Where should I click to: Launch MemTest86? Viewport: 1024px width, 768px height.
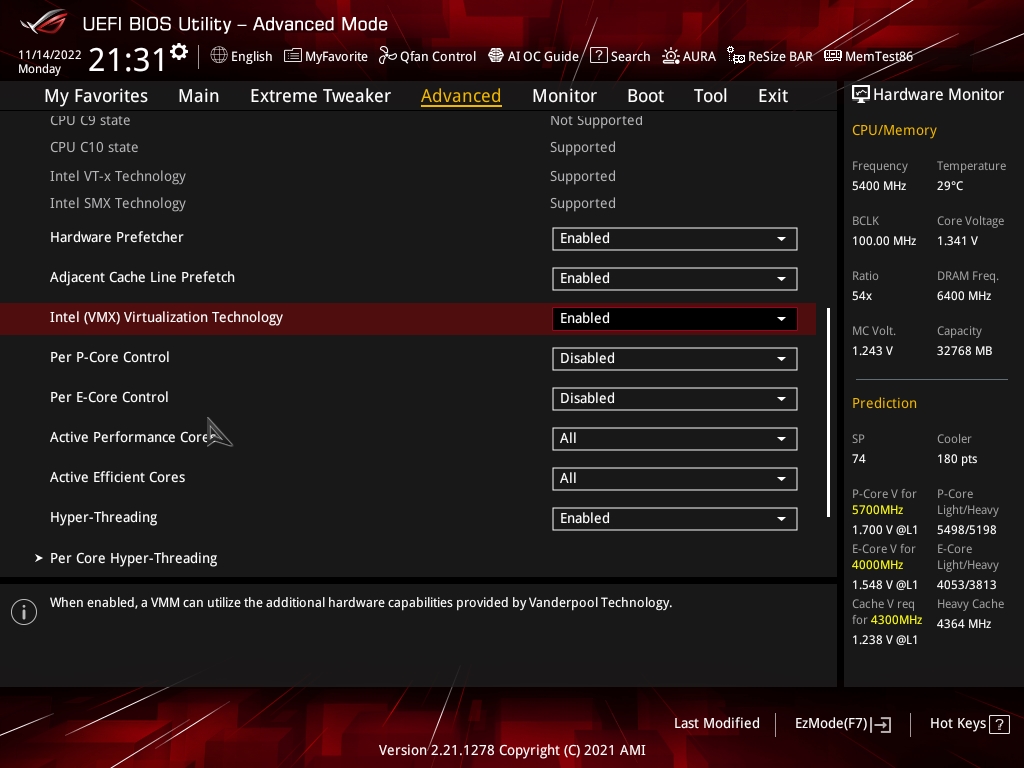(869, 56)
